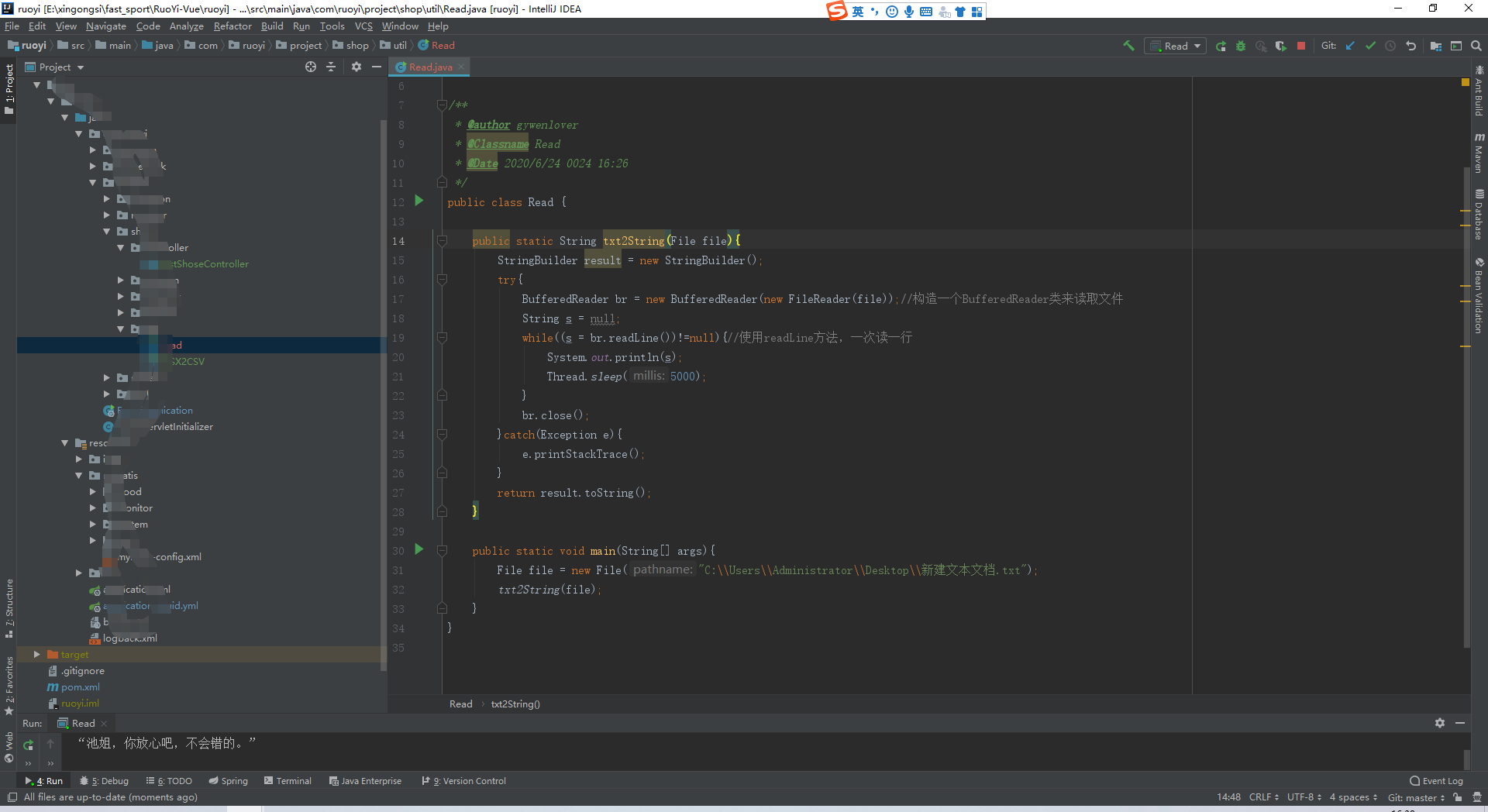Open the File menu
Image resolution: width=1488 pixels, height=812 pixels.
12,26
